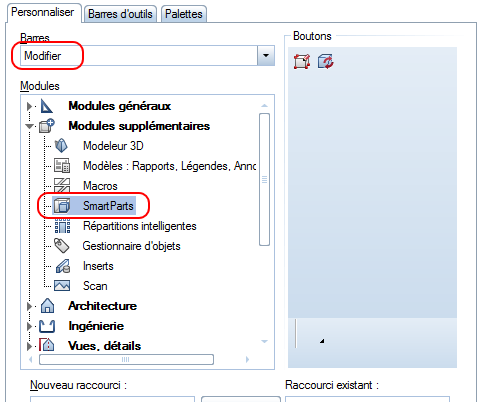Click the vertical scrollbar of Modules list
Screen dimensions: 481x402
click(264, 180)
